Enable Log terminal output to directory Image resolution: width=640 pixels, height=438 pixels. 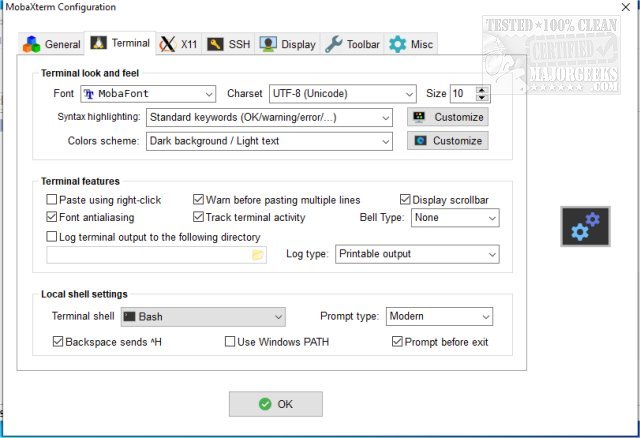[51, 237]
